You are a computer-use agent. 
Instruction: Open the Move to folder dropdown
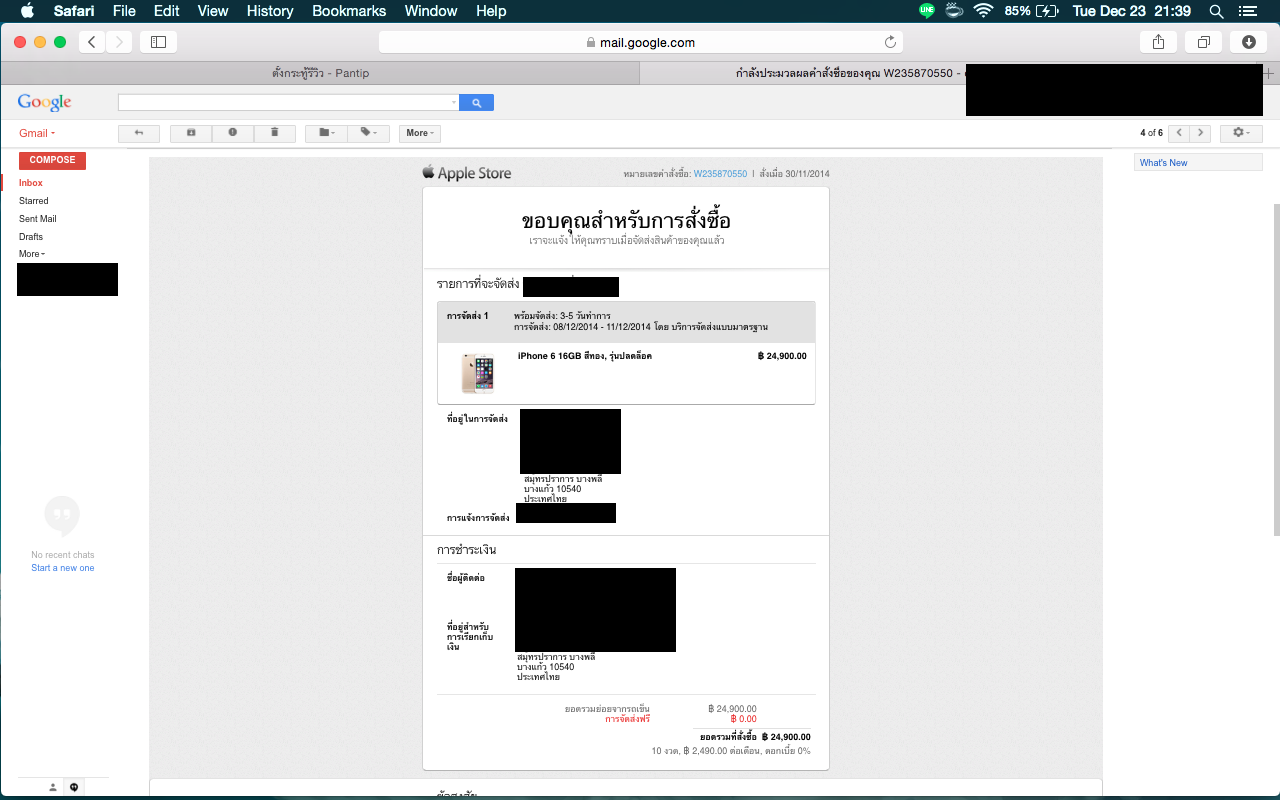[326, 133]
